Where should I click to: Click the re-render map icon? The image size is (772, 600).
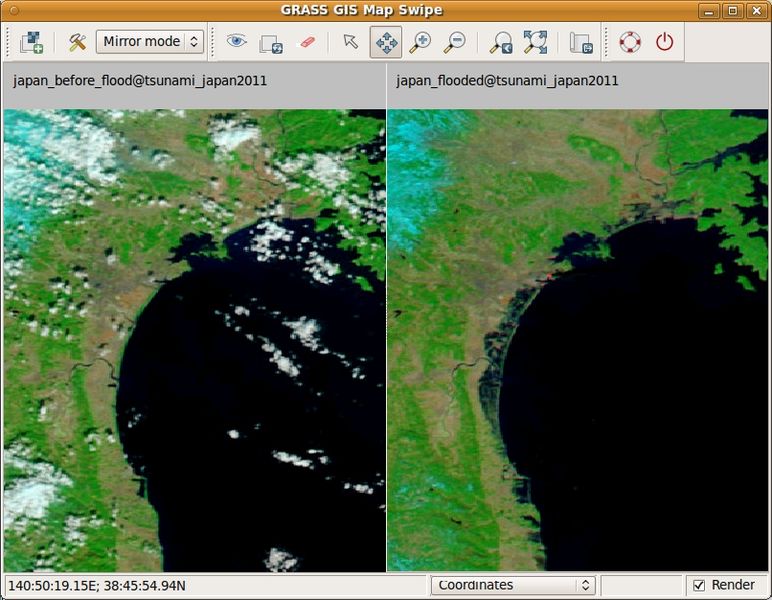[x=271, y=42]
